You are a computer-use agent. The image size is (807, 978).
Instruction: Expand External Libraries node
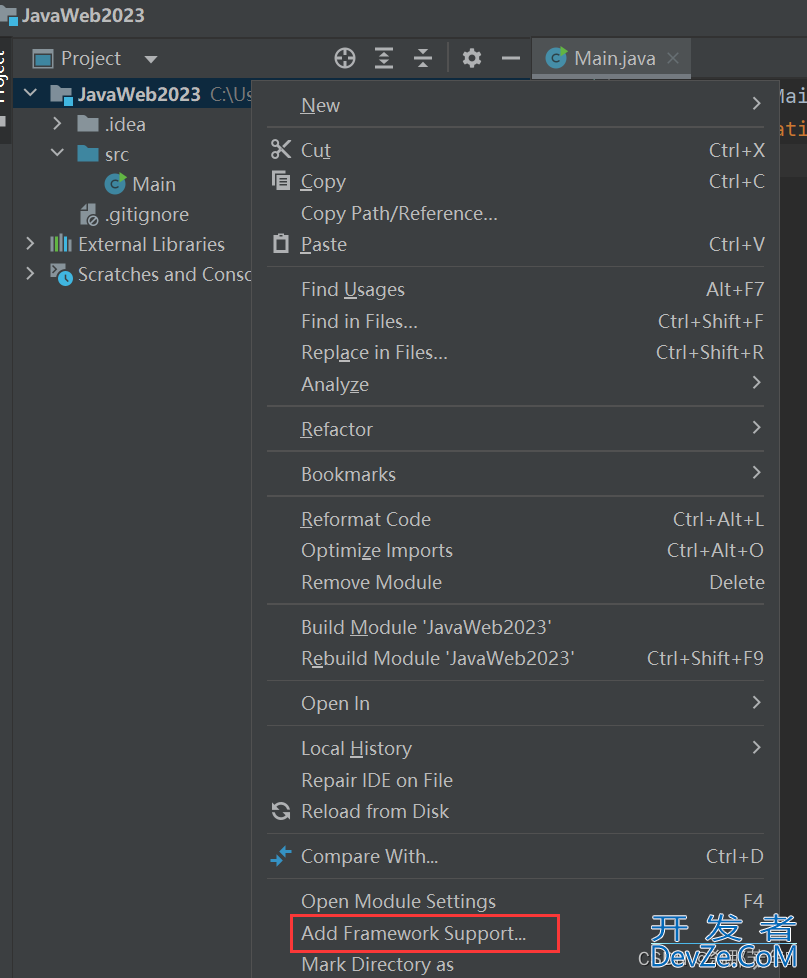pyautogui.click(x=30, y=244)
